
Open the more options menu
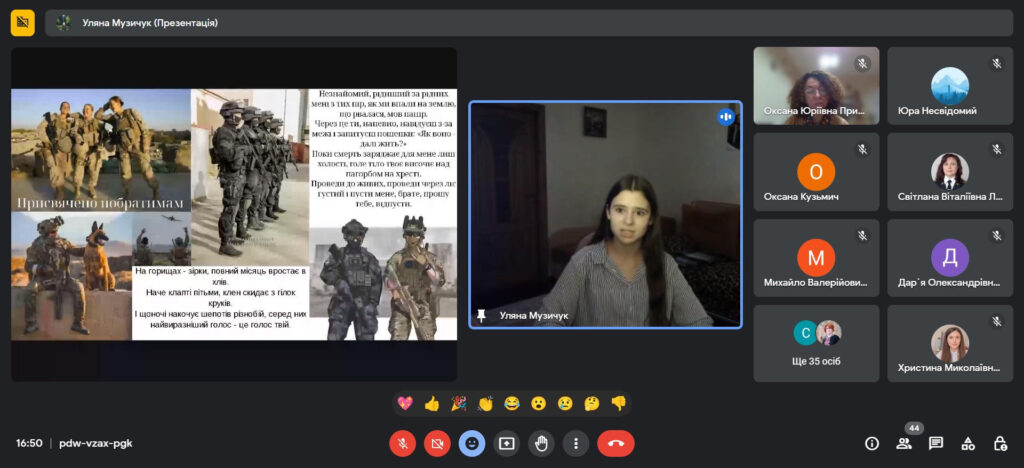pyautogui.click(x=575, y=443)
